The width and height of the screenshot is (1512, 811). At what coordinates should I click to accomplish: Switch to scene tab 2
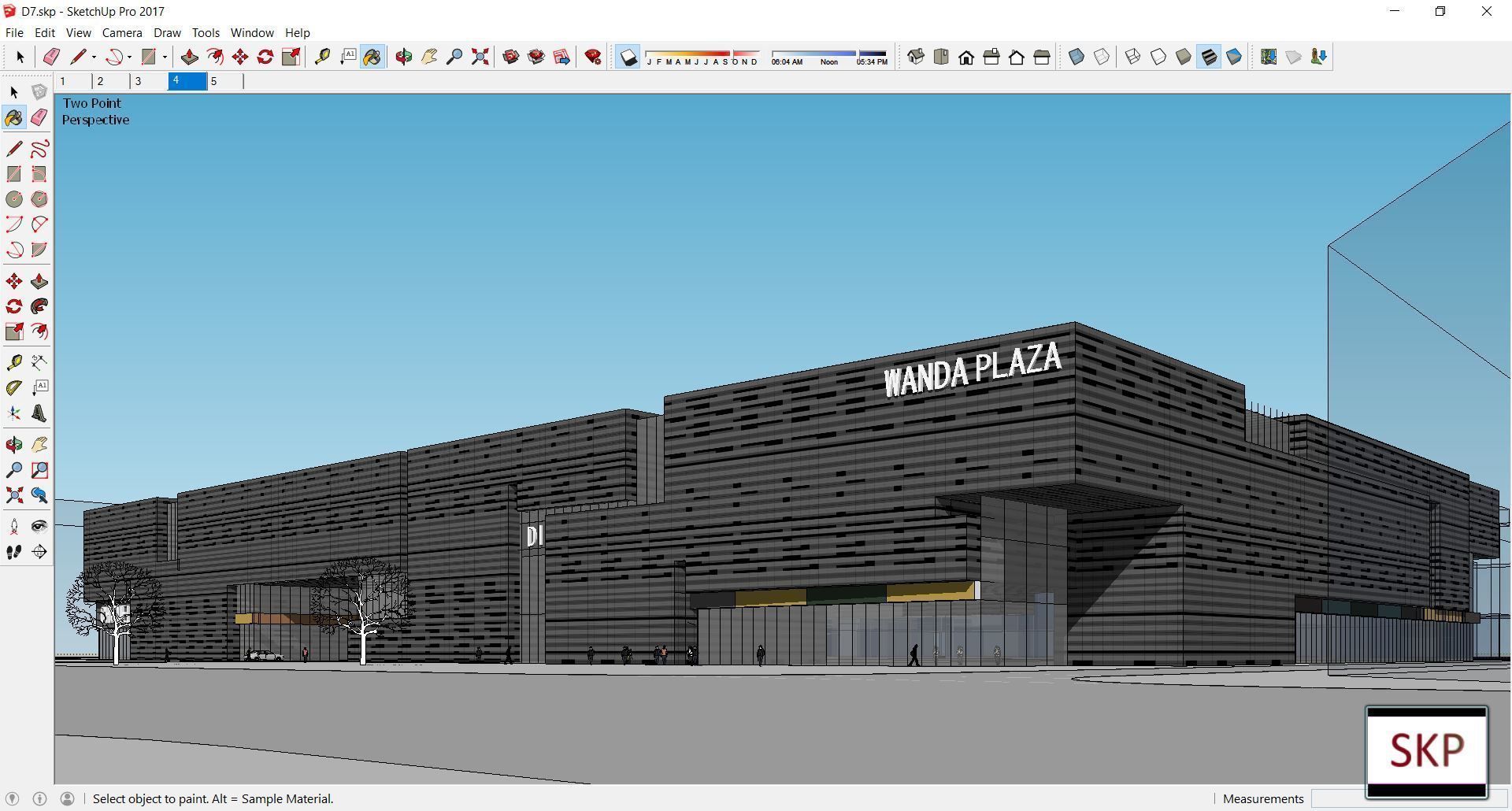click(110, 81)
